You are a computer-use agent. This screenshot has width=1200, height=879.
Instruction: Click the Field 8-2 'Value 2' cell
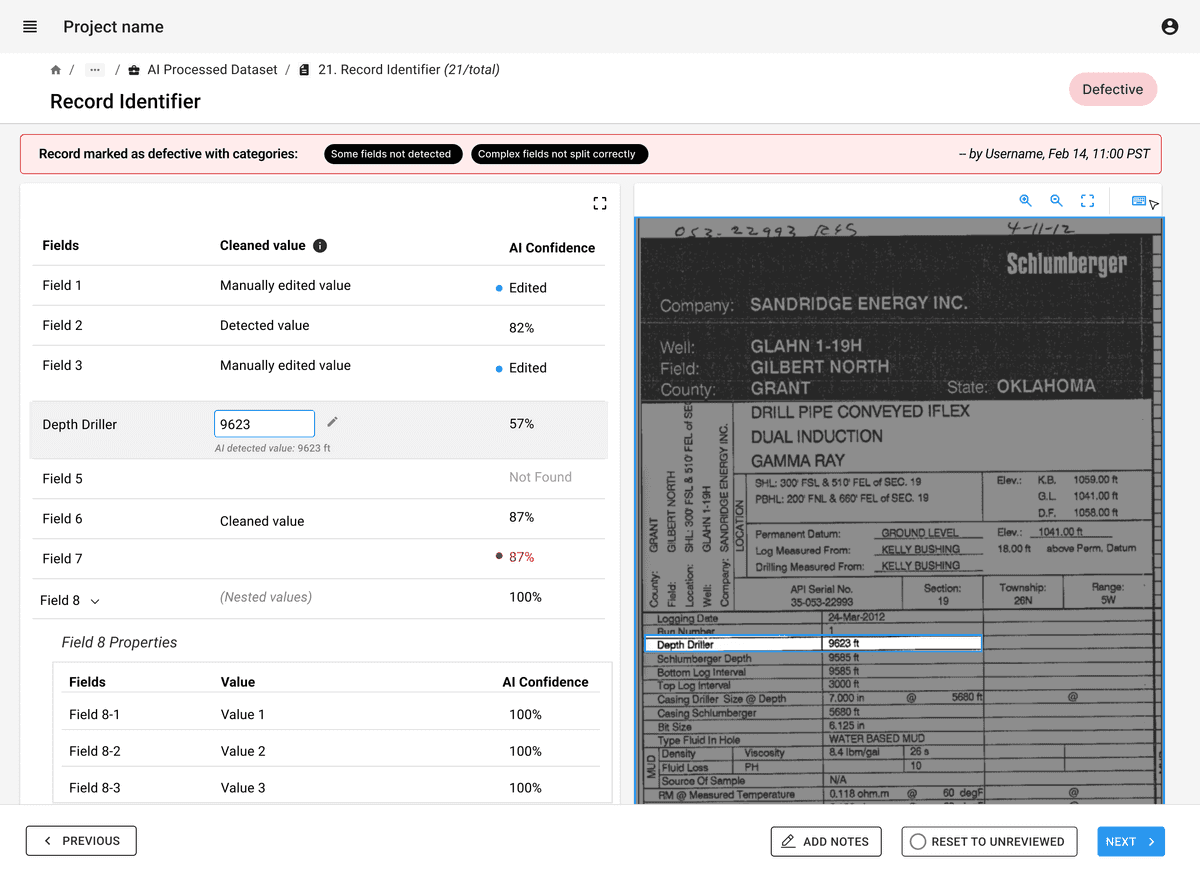(243, 751)
